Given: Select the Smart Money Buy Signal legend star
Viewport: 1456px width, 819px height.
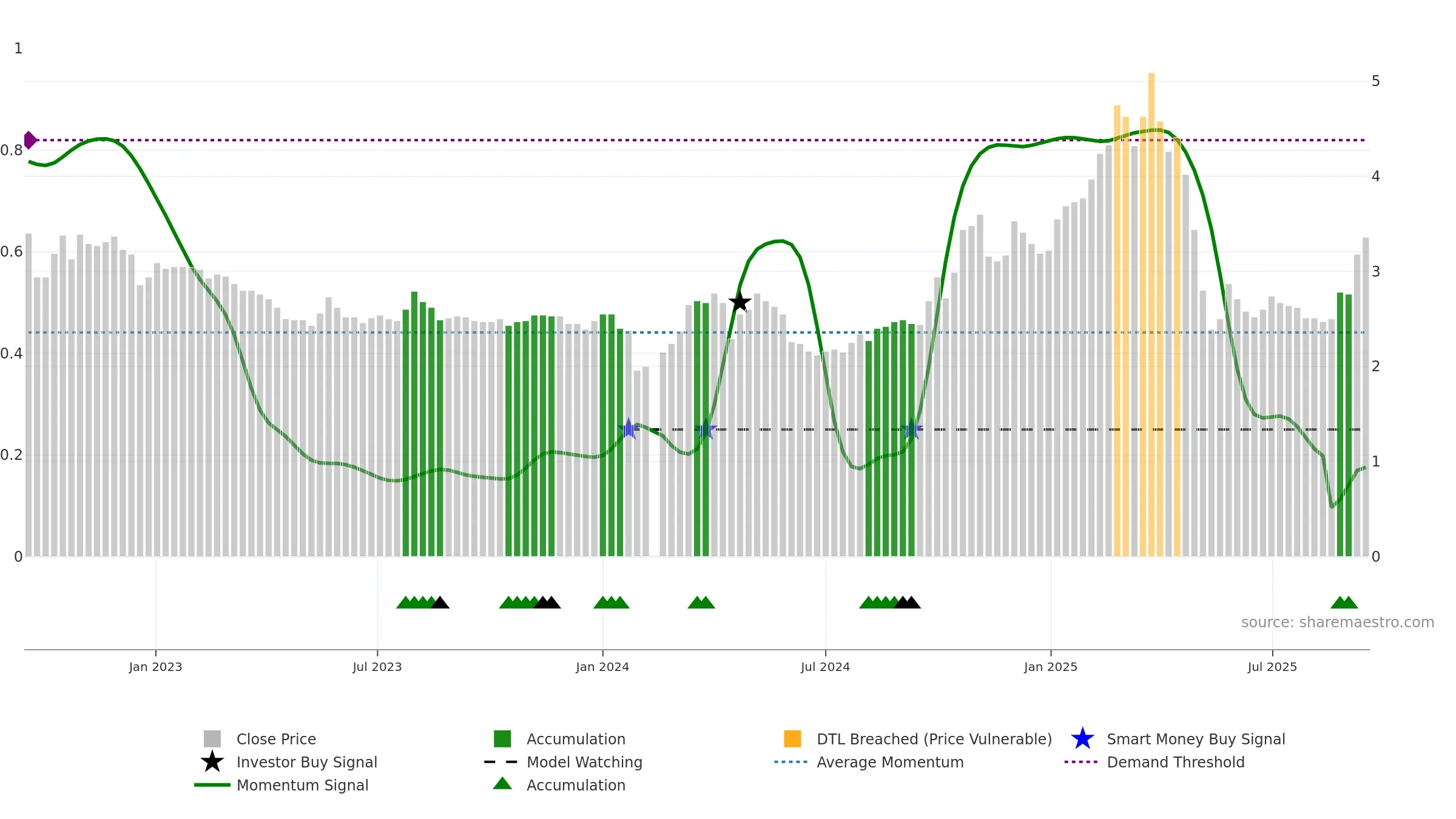Looking at the screenshot, I should click(1082, 739).
